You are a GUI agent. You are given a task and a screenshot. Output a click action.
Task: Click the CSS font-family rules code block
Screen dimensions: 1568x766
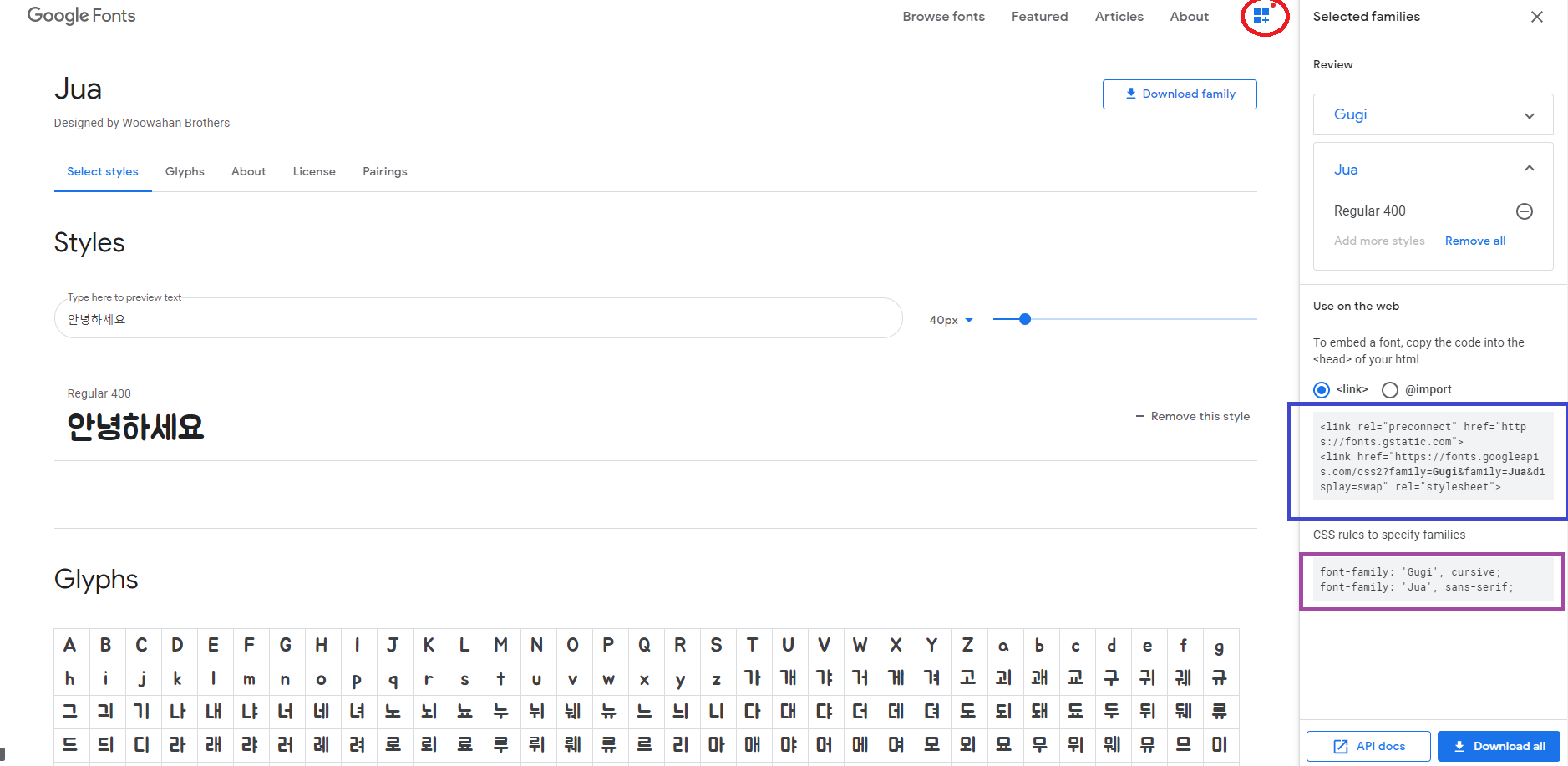click(x=1433, y=580)
